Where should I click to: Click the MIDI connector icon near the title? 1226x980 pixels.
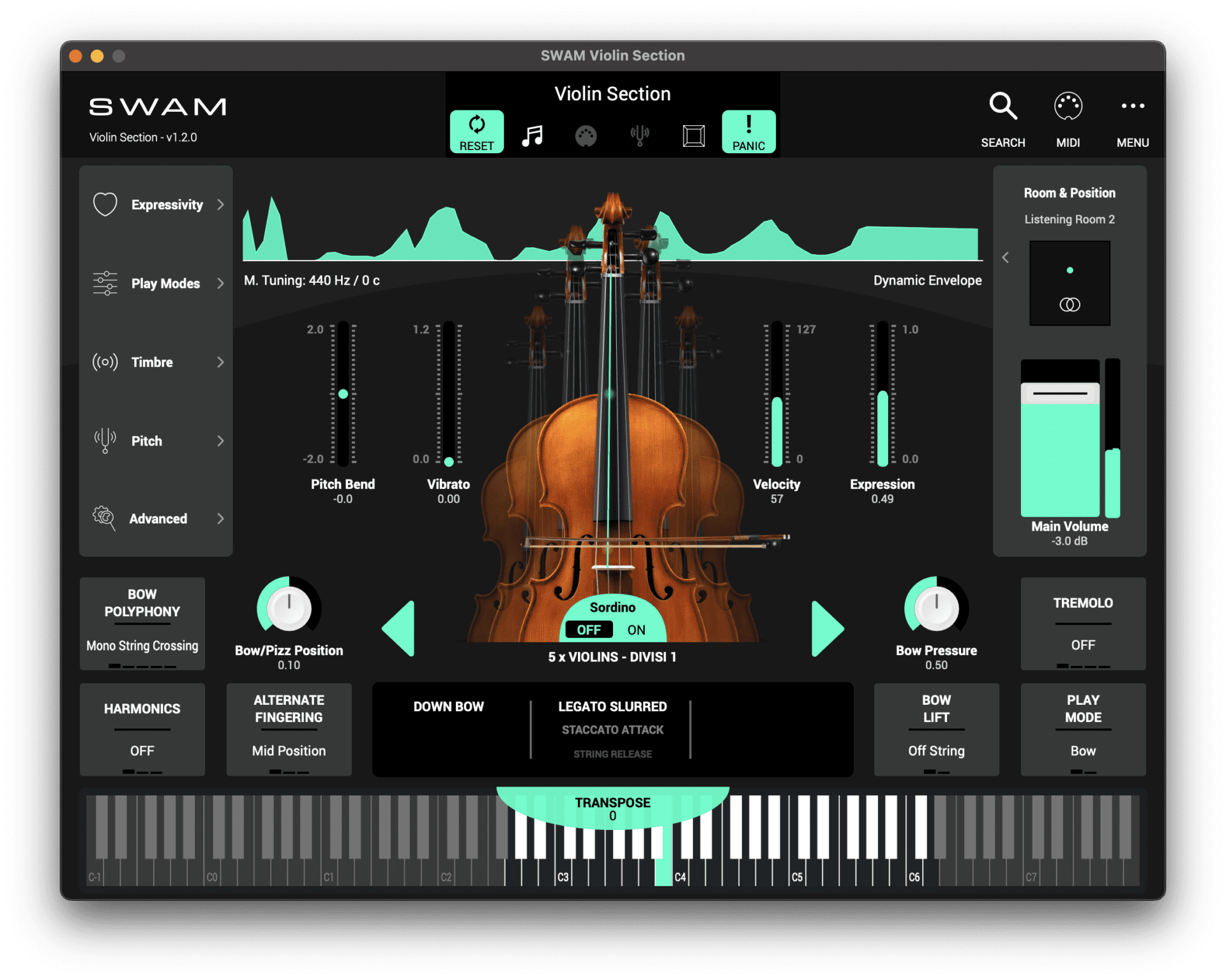coord(586,135)
